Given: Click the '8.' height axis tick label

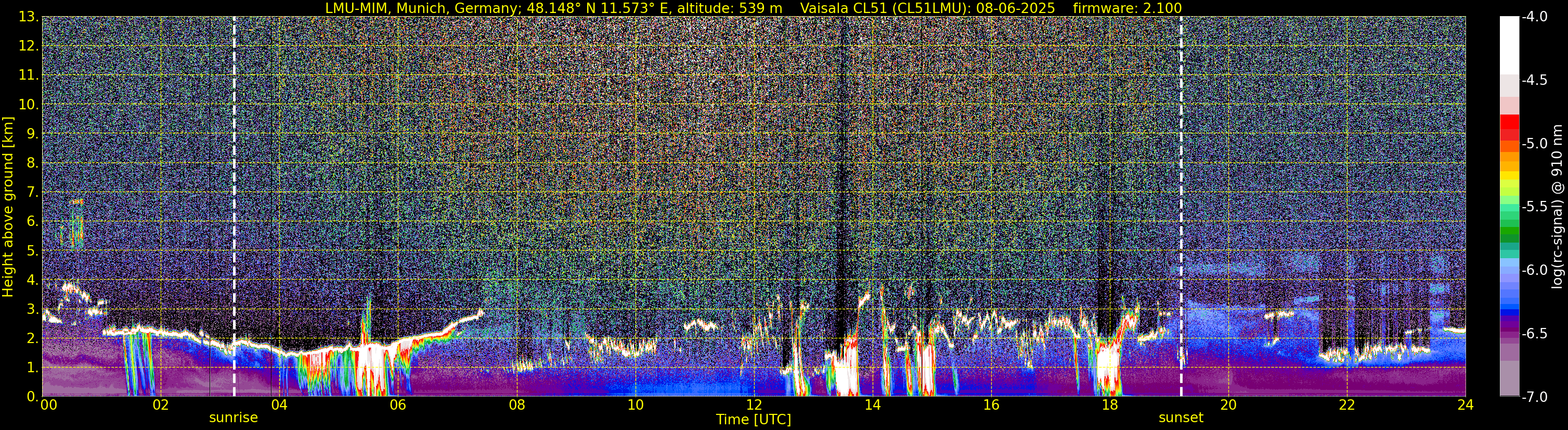Looking at the screenshot, I should pos(33,162).
